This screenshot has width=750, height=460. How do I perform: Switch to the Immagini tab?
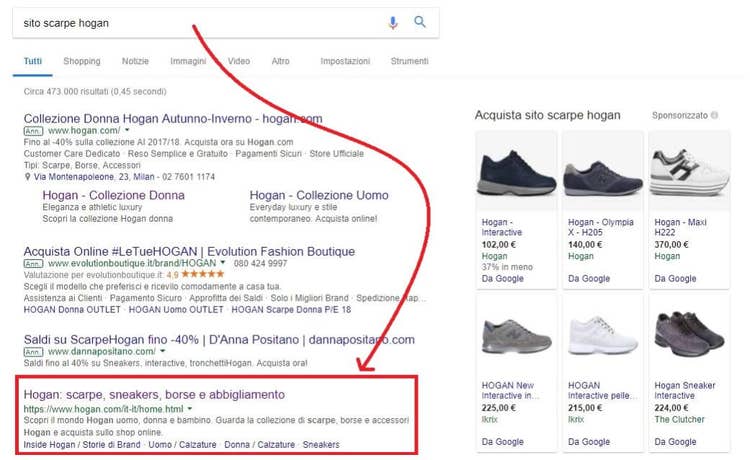click(188, 61)
